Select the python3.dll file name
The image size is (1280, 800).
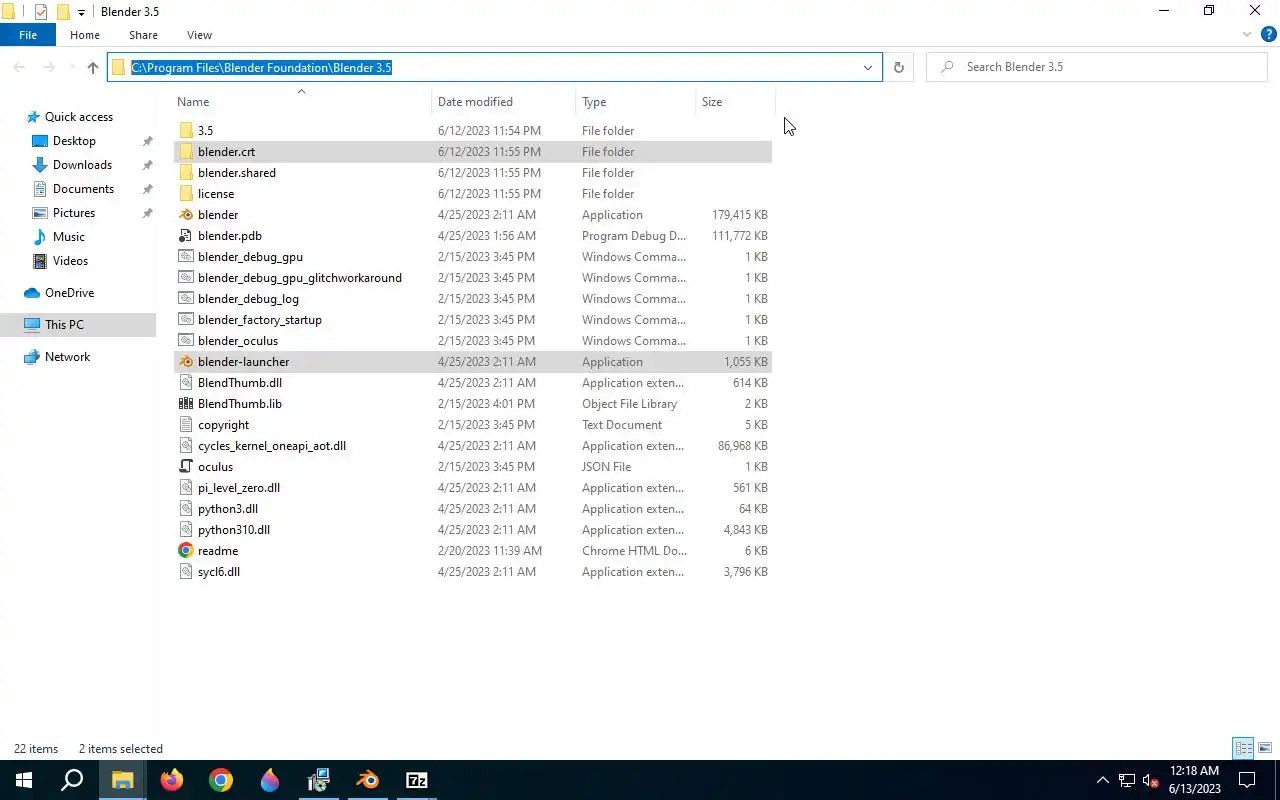(228, 509)
